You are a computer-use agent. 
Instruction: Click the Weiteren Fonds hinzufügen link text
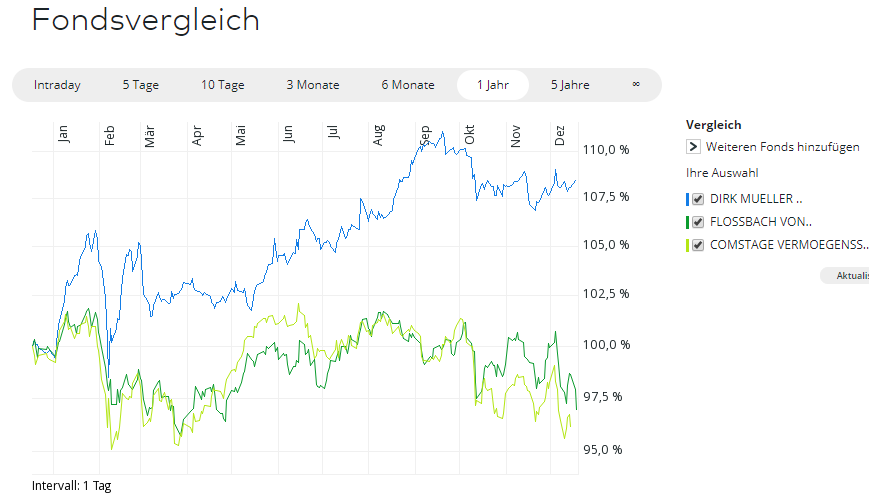[782, 147]
